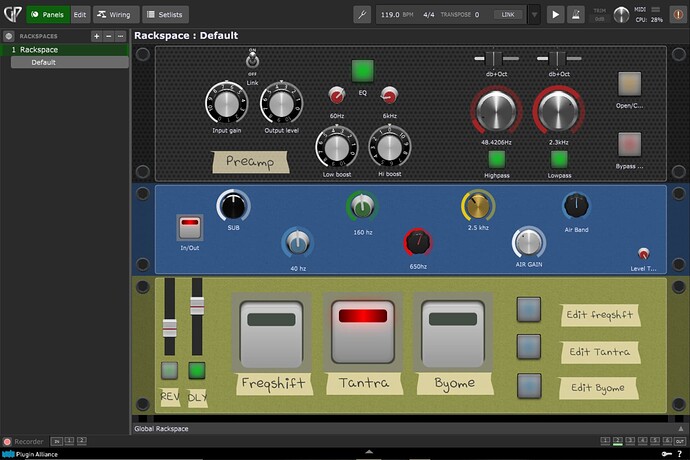
Task: Move the right db+Oct slider
Action: (559, 59)
